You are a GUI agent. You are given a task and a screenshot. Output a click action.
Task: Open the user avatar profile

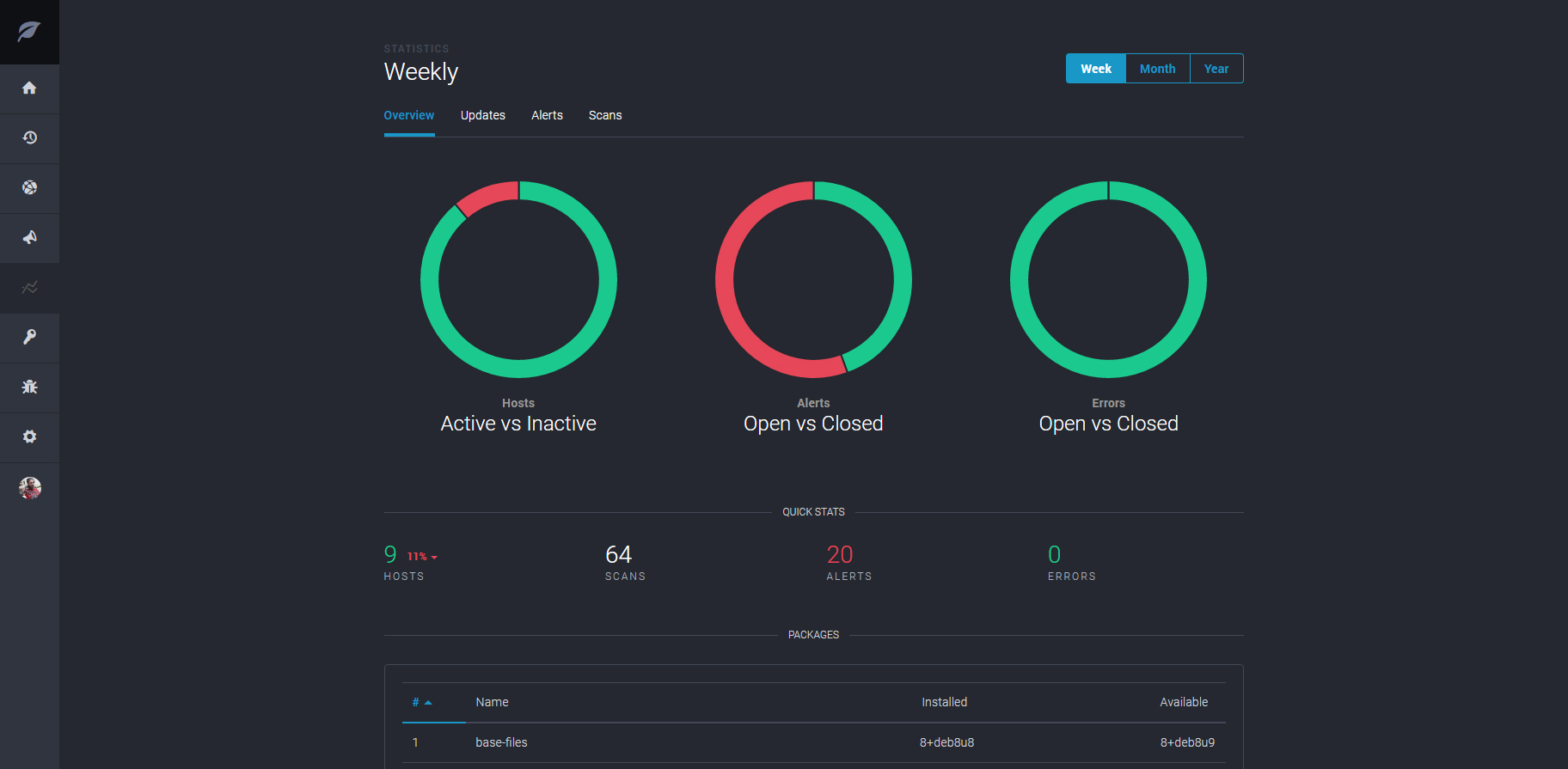point(30,488)
